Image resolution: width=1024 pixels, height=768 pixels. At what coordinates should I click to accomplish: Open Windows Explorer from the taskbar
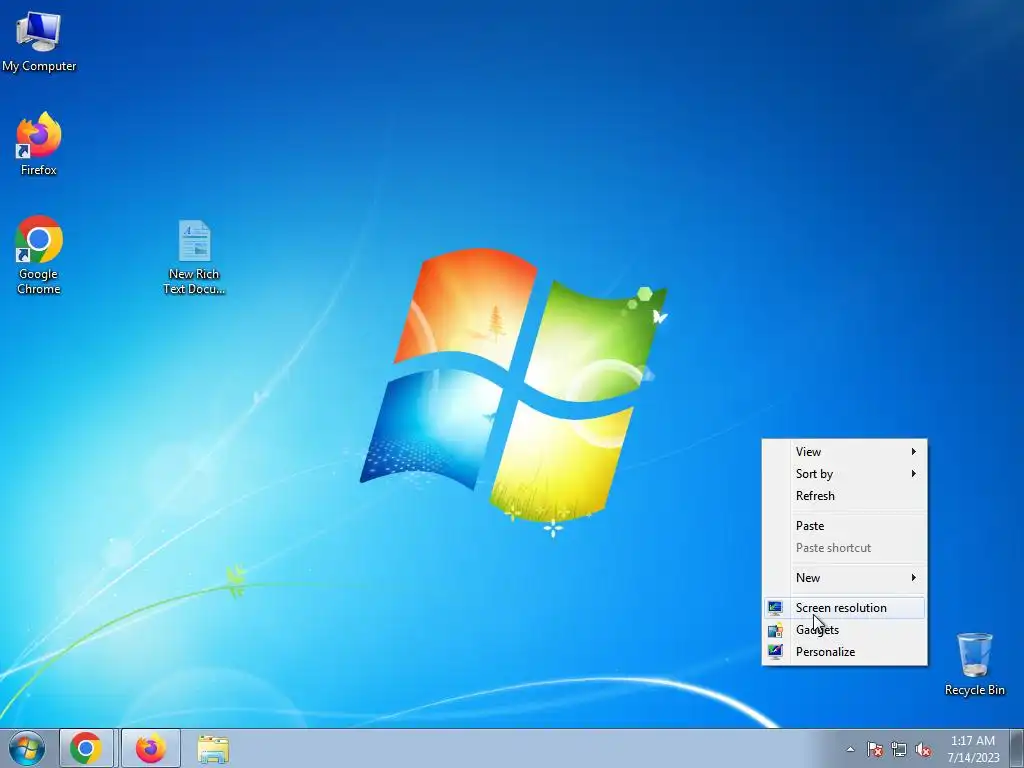click(213, 749)
